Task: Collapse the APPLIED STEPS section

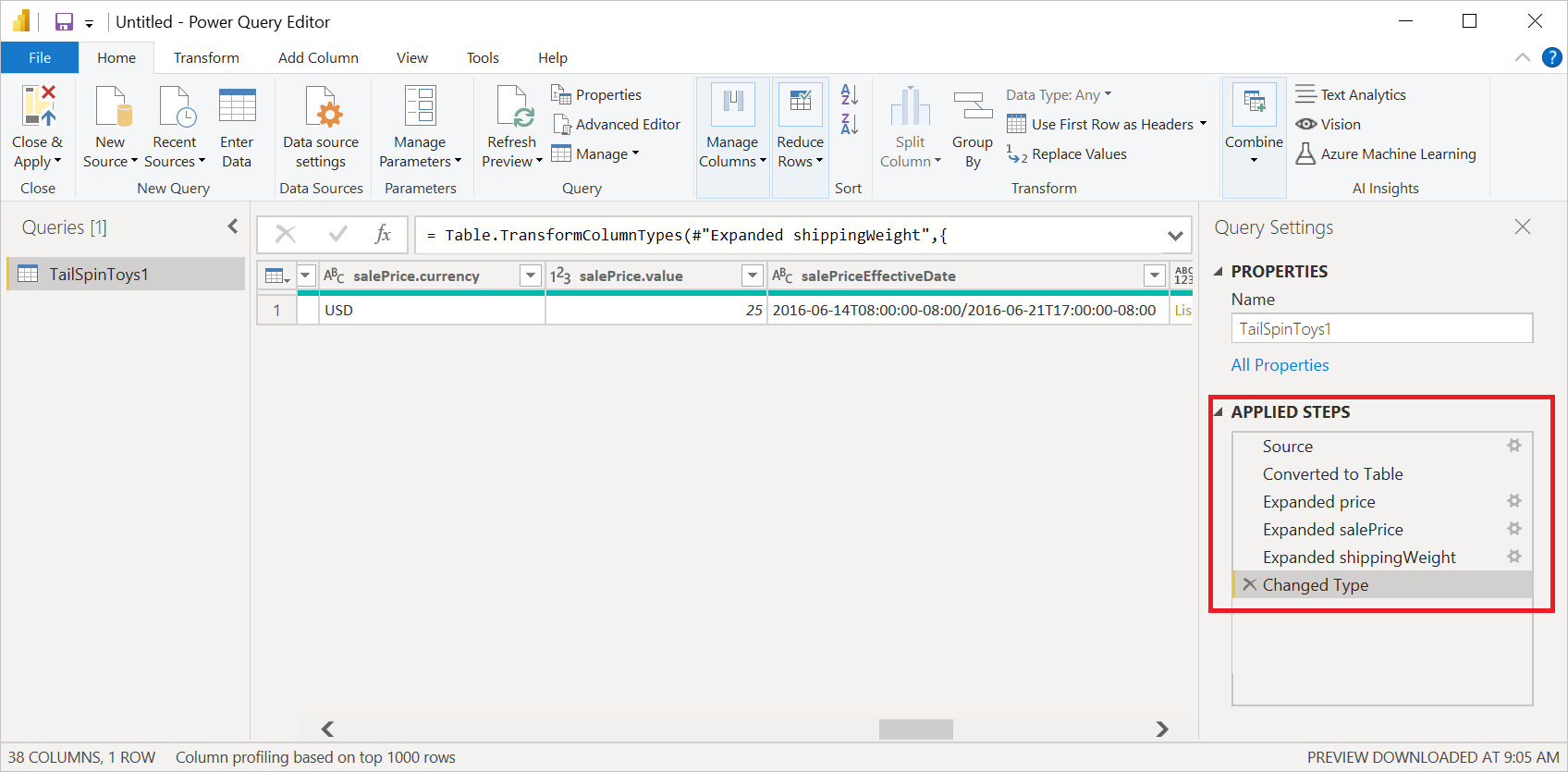Action: pyautogui.click(x=1219, y=412)
